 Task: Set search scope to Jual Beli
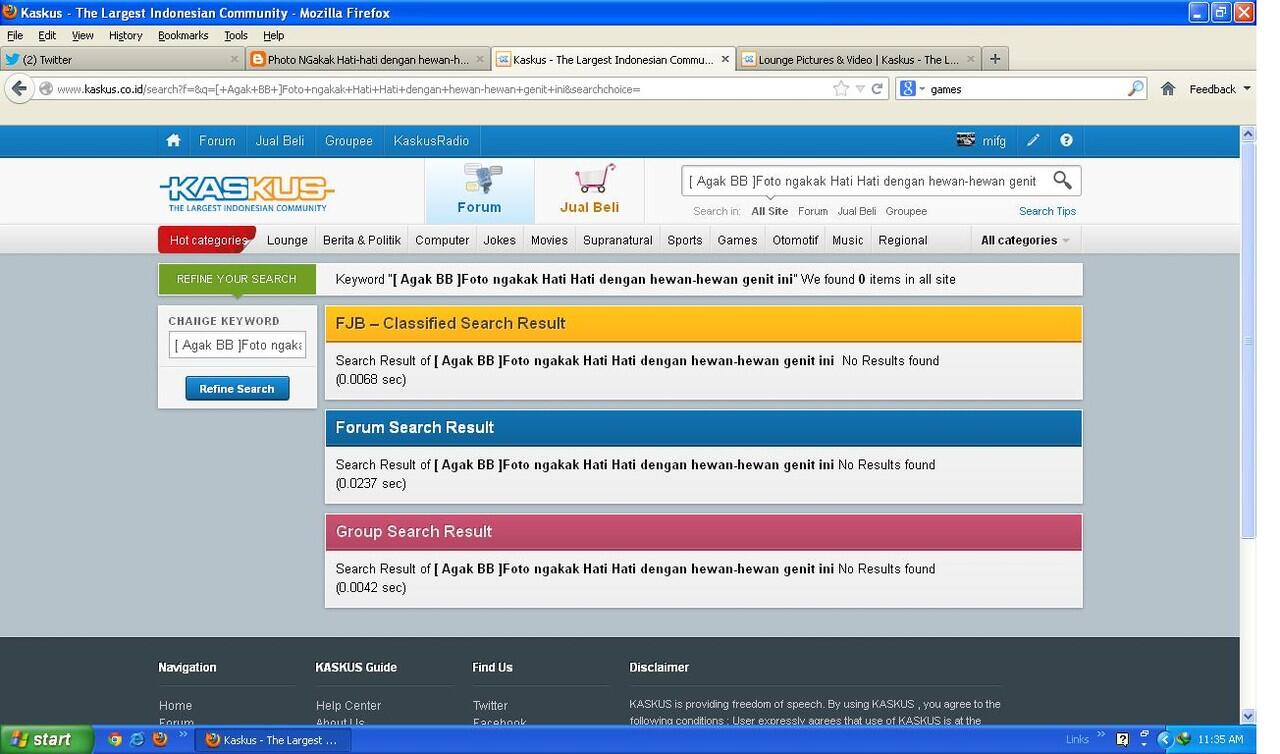click(x=857, y=211)
